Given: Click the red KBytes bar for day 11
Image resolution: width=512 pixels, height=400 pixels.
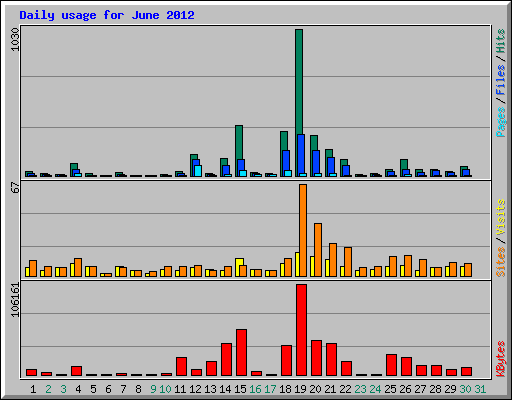Looking at the screenshot, I should coord(181,367).
